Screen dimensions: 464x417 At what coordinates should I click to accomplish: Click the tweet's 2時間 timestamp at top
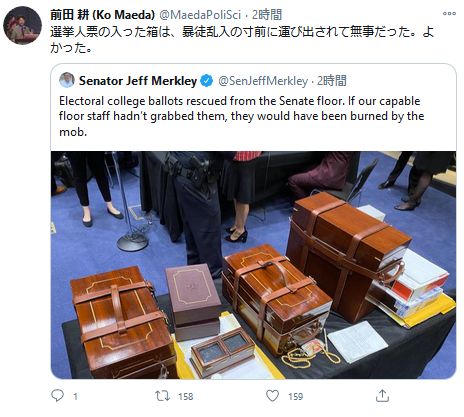[267, 15]
